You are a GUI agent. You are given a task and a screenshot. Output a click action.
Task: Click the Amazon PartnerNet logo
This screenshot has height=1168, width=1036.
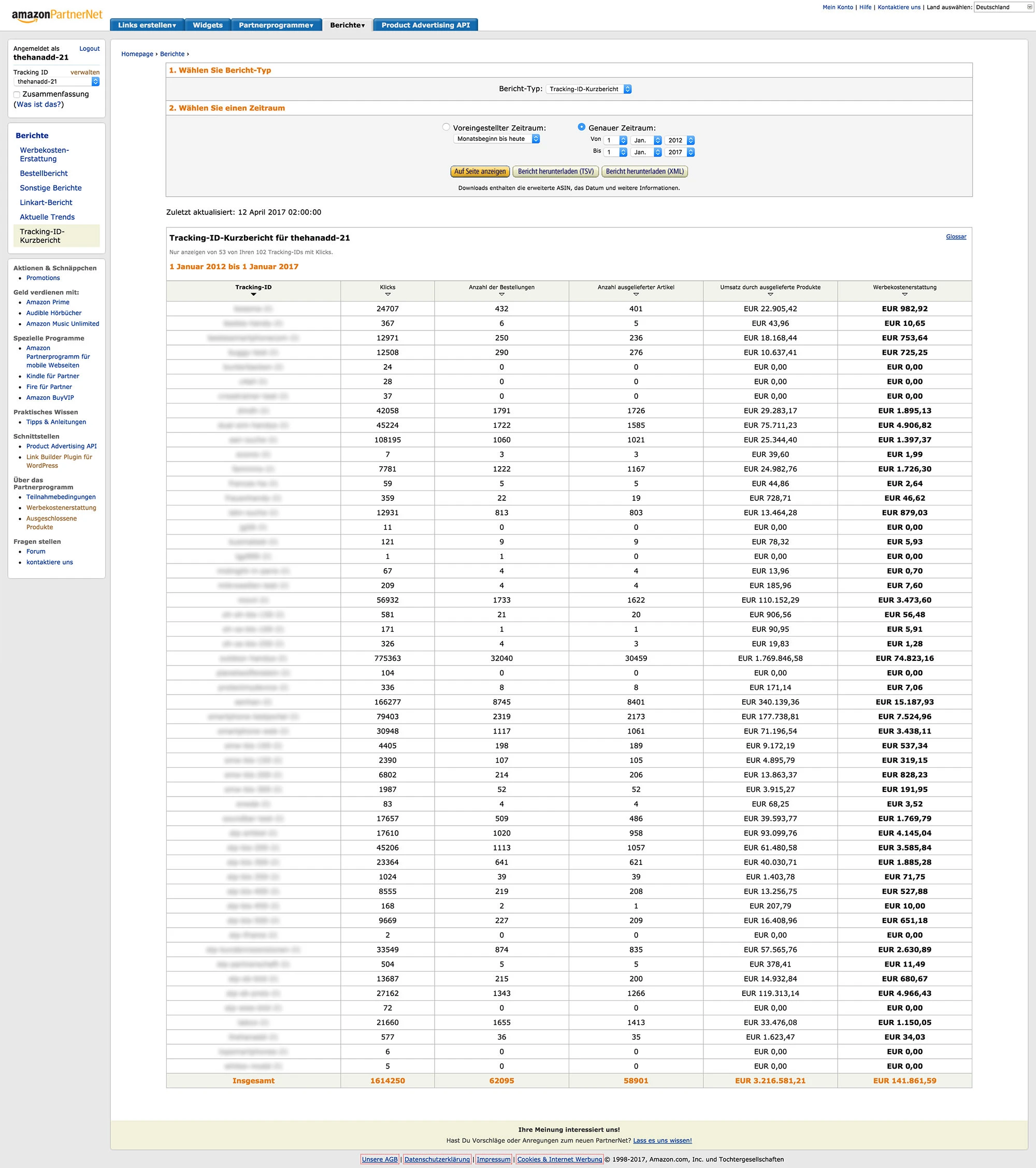56,15
